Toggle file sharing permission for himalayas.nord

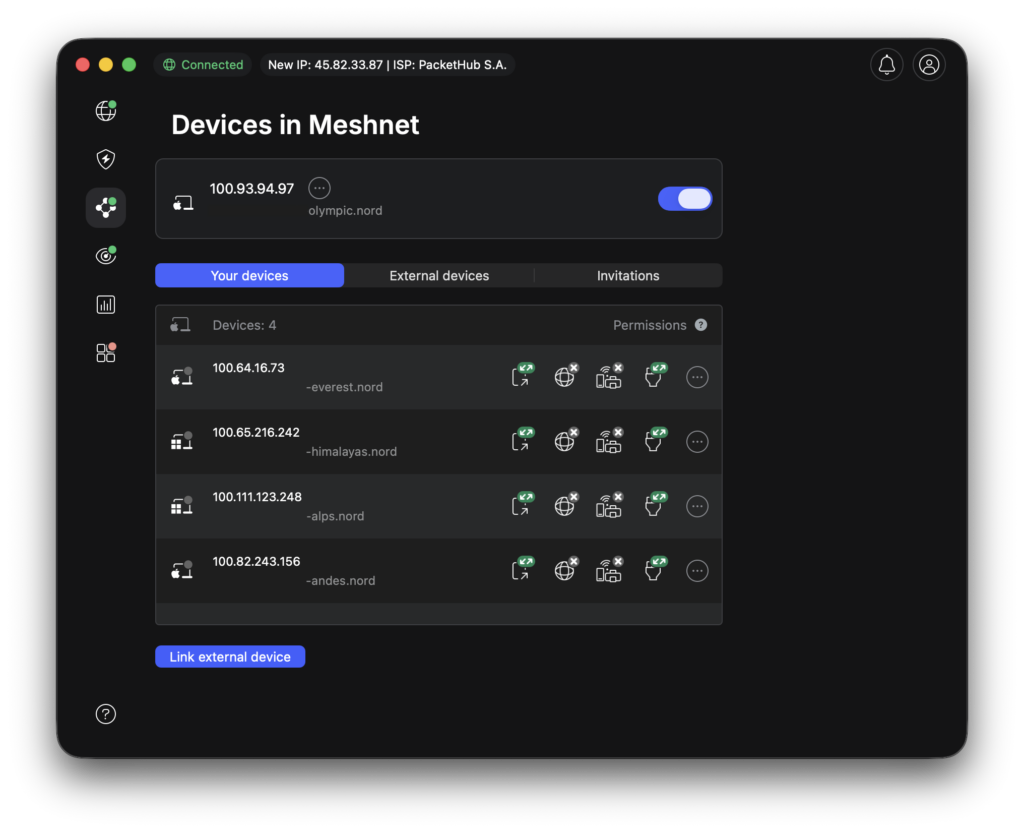[655, 440]
